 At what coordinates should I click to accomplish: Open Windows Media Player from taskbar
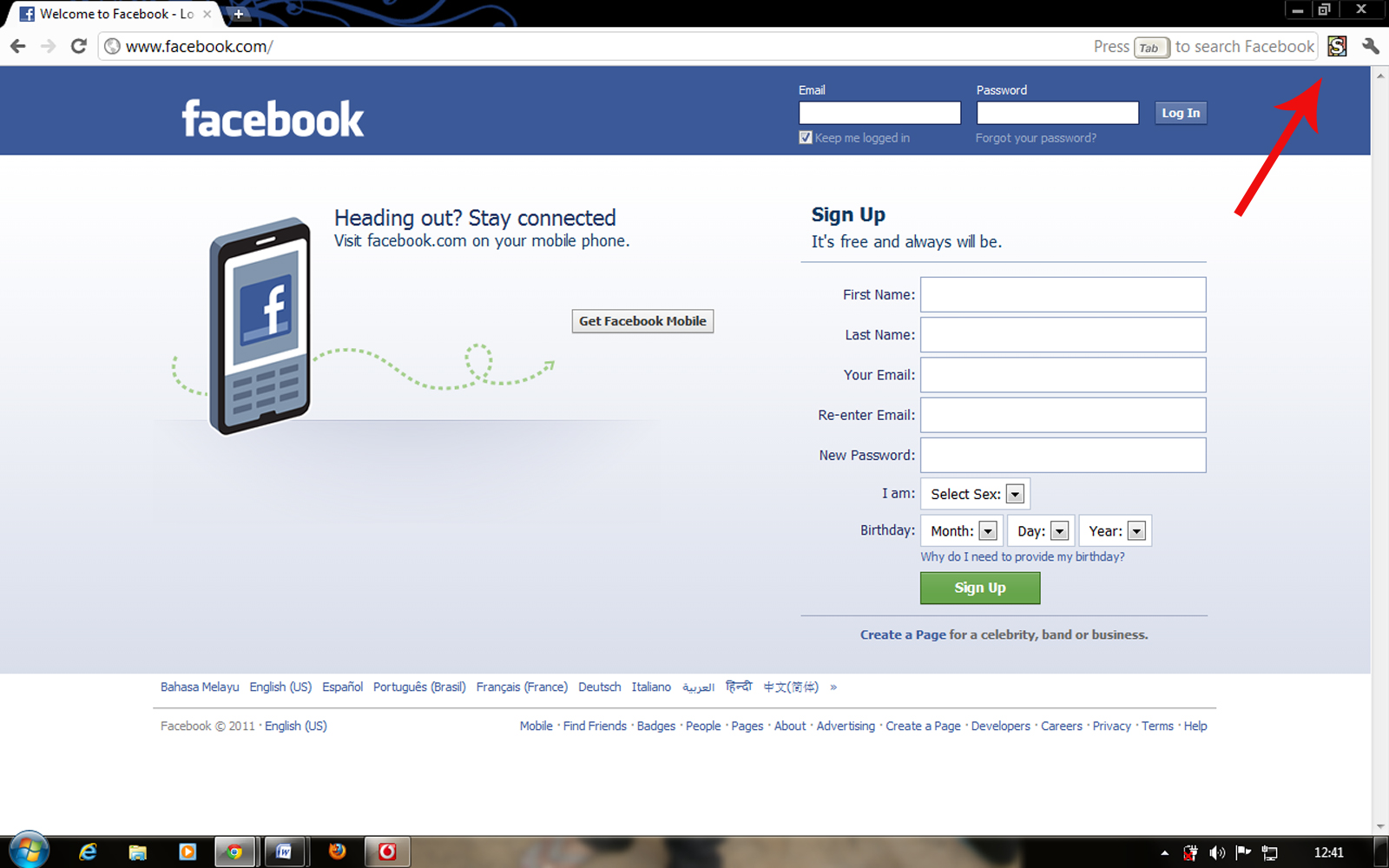187,852
